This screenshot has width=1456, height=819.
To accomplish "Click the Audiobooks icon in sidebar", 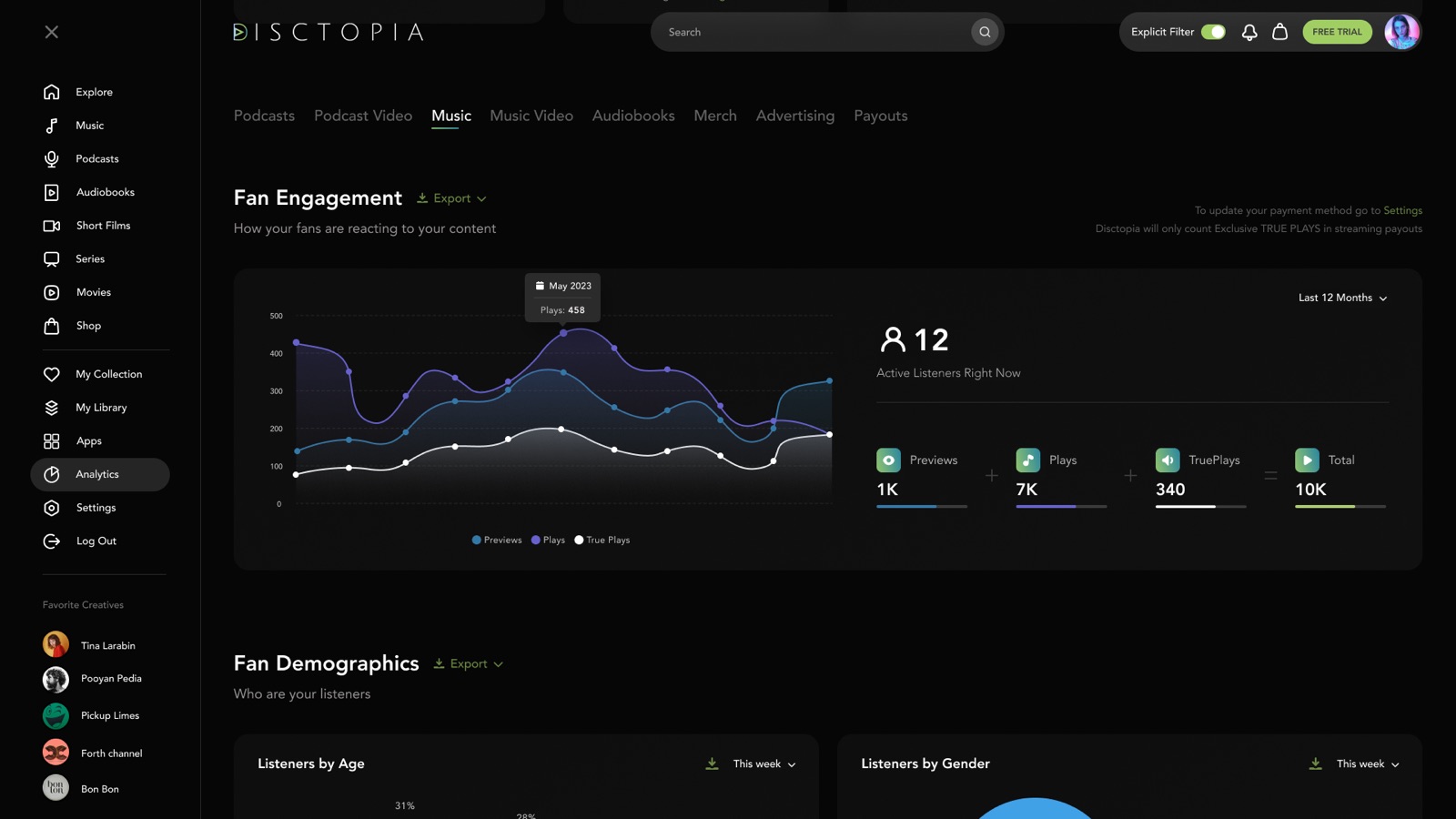I will [x=52, y=192].
